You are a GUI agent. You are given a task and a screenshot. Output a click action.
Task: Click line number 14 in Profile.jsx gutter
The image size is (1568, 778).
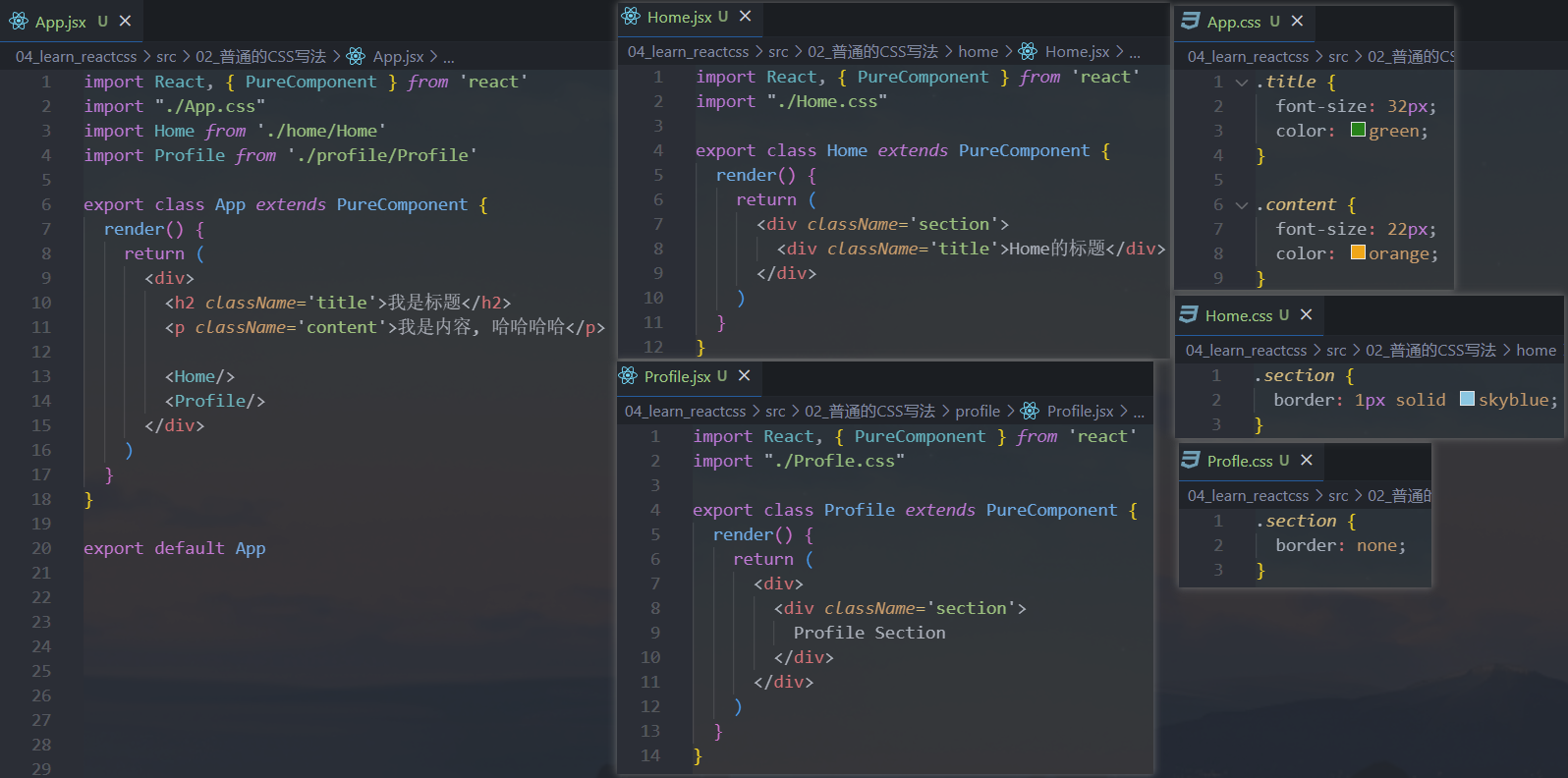click(650, 755)
